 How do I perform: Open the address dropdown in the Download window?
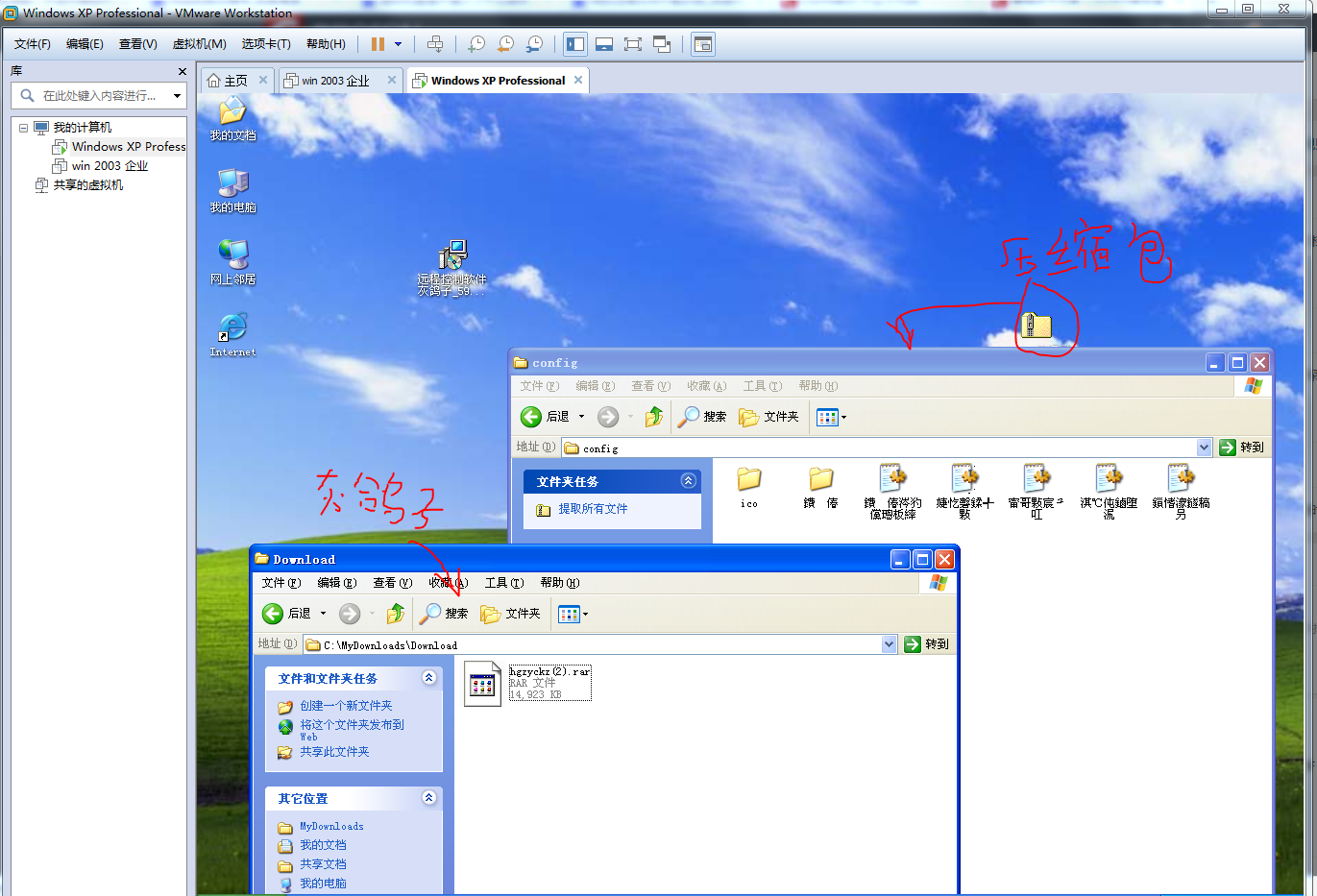point(890,644)
